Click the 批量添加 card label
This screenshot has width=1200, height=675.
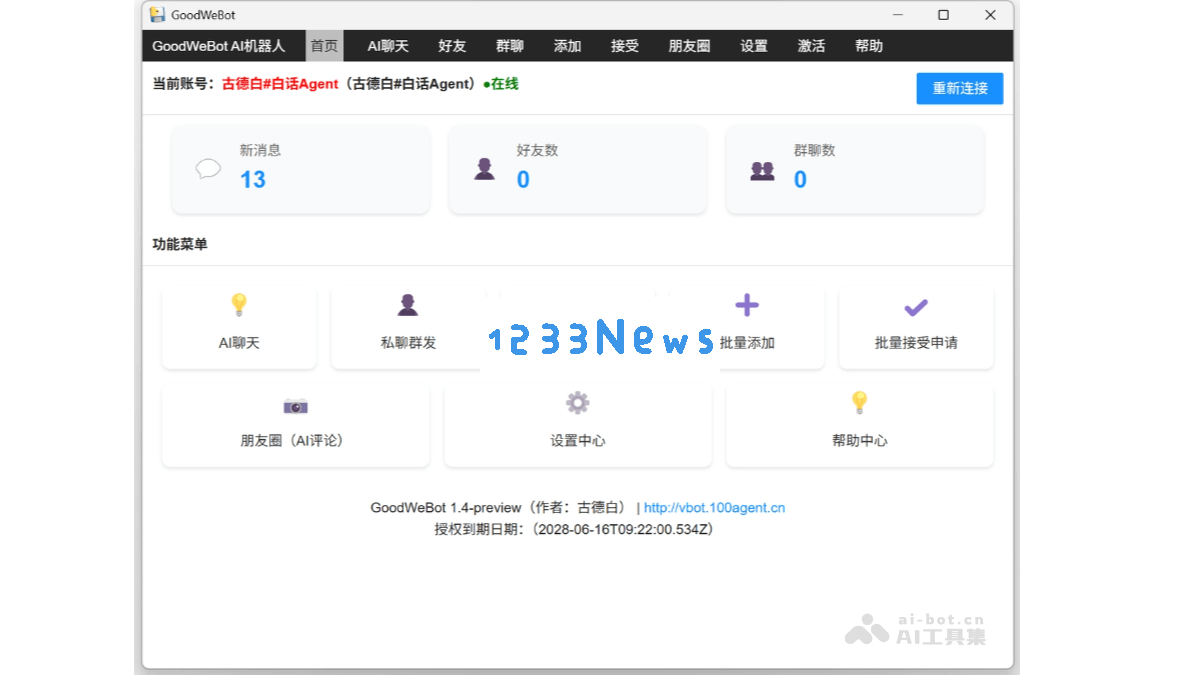point(747,343)
